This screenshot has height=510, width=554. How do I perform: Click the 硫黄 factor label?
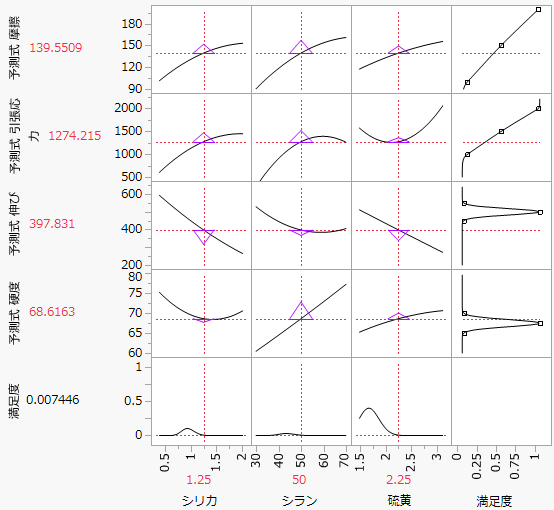(x=399, y=501)
